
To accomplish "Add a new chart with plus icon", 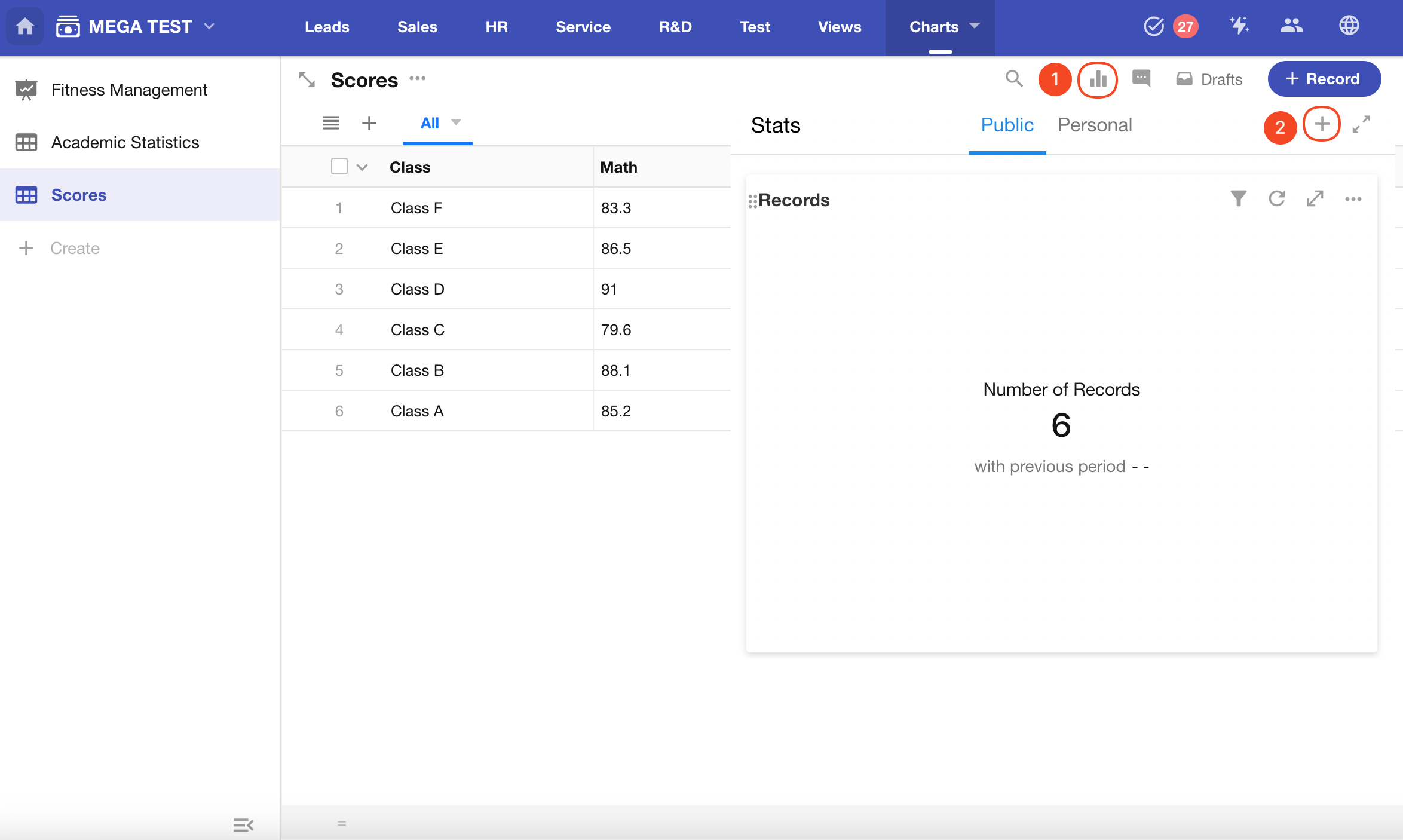I will (1321, 124).
